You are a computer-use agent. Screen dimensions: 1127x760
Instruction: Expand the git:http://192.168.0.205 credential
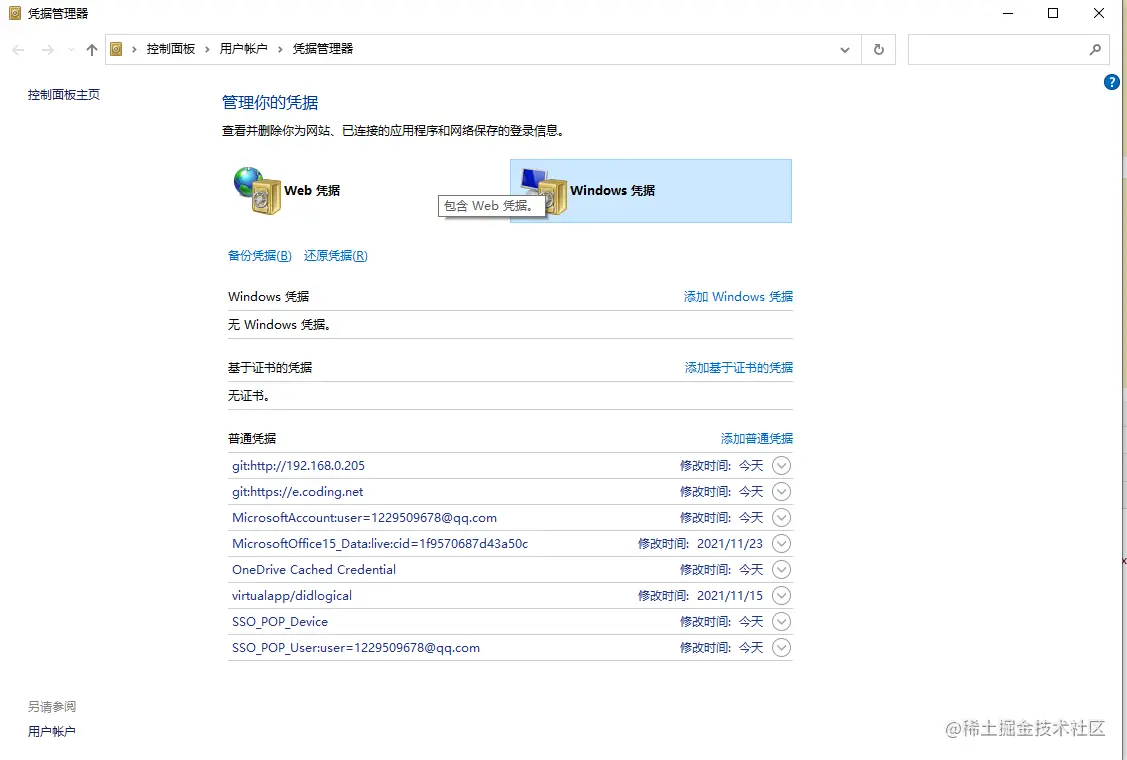[781, 465]
